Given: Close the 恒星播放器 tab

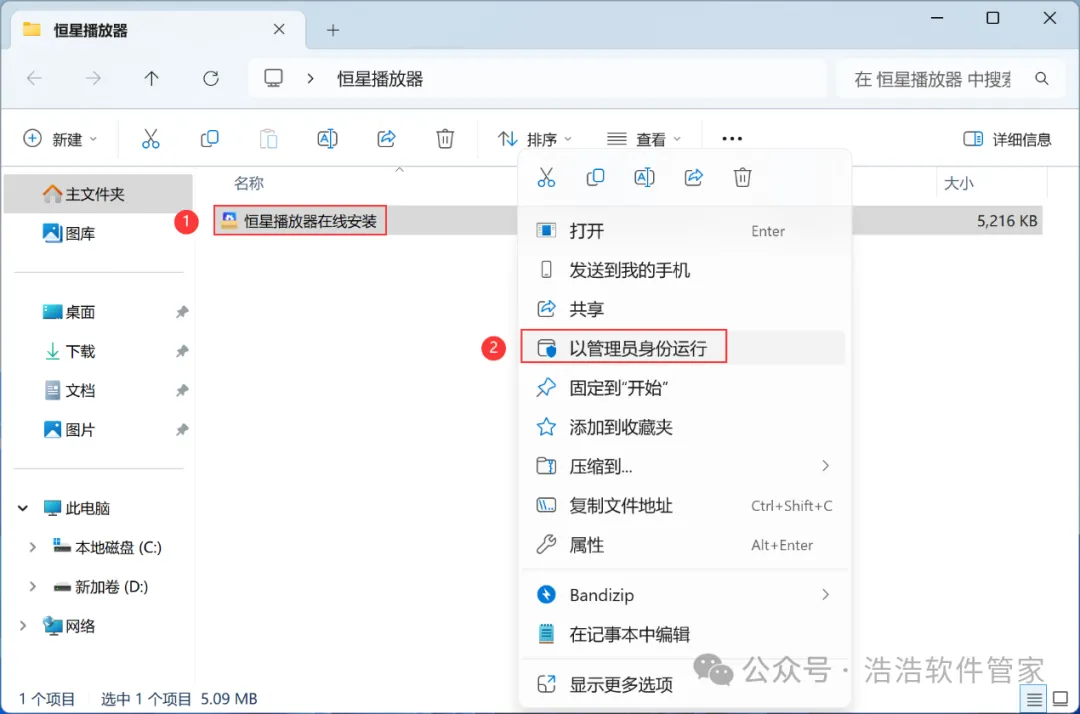Looking at the screenshot, I should (x=279, y=30).
